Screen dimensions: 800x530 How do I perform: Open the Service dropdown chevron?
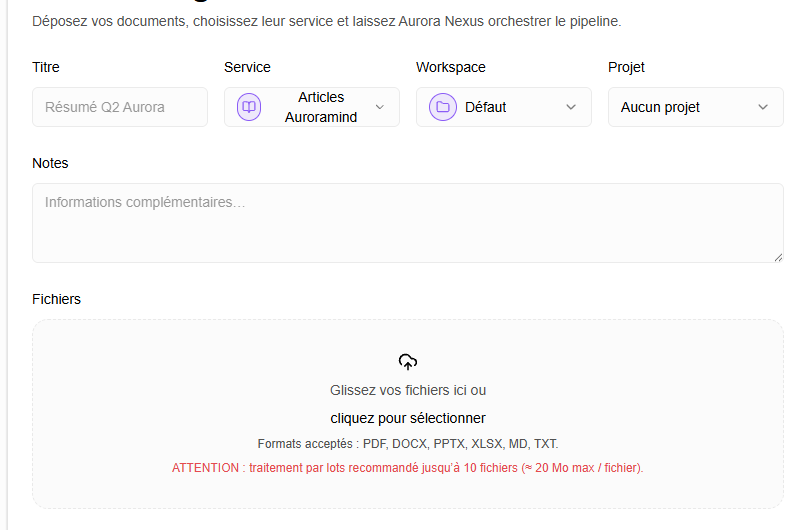point(380,107)
